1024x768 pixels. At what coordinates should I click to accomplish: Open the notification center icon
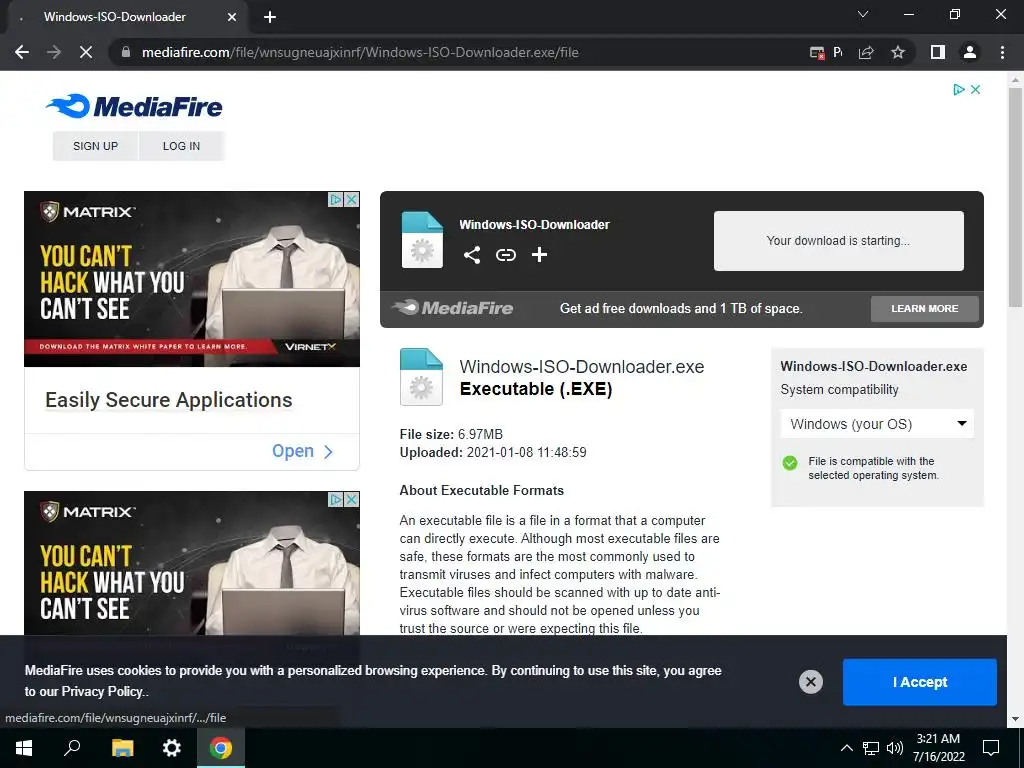point(991,748)
